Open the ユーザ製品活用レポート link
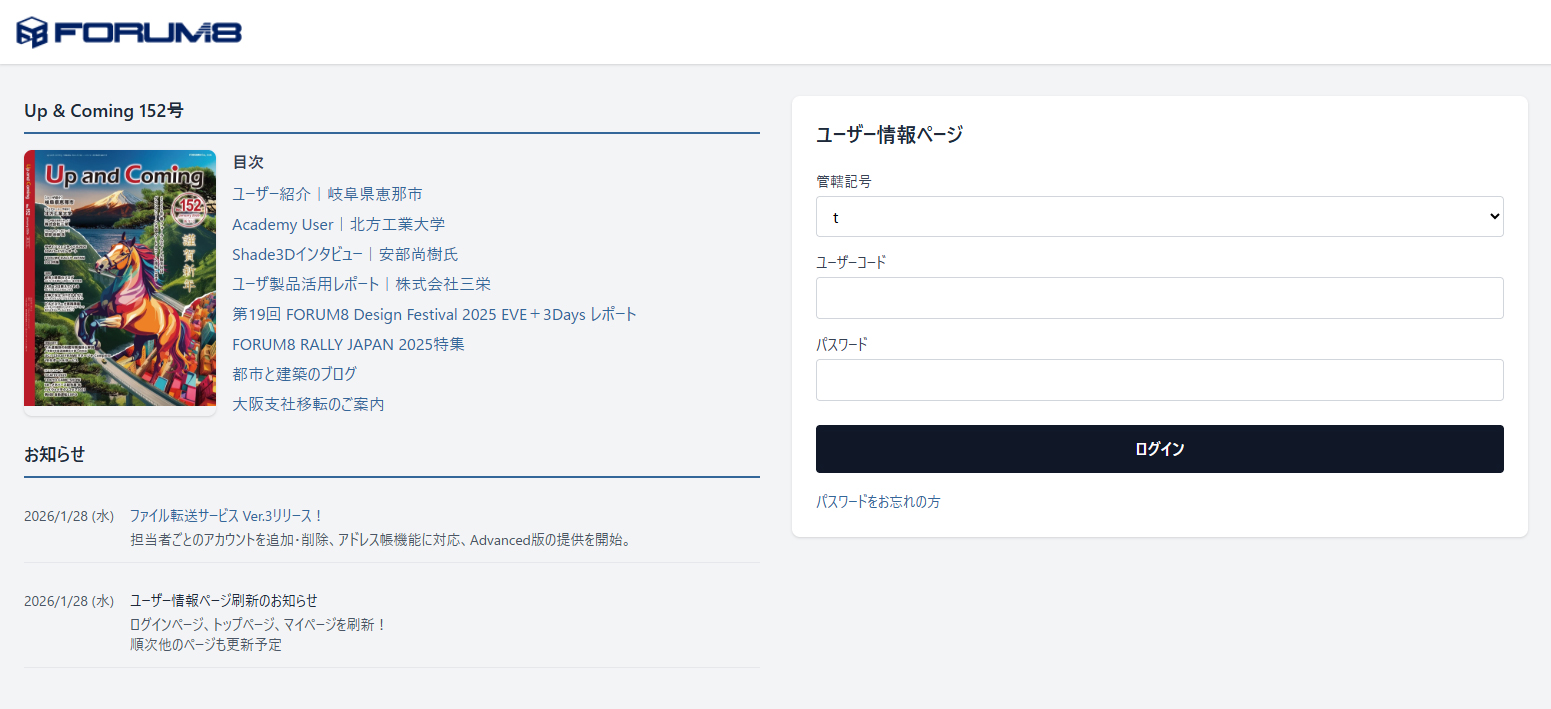 point(305,284)
